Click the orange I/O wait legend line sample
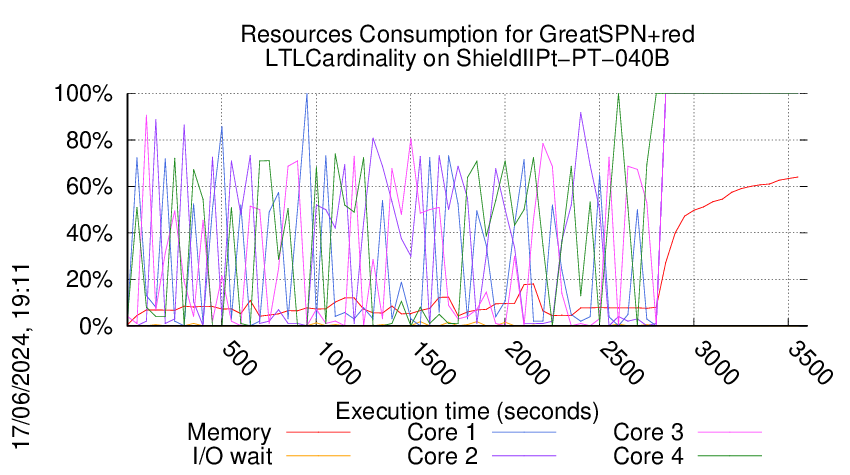 click(318, 456)
